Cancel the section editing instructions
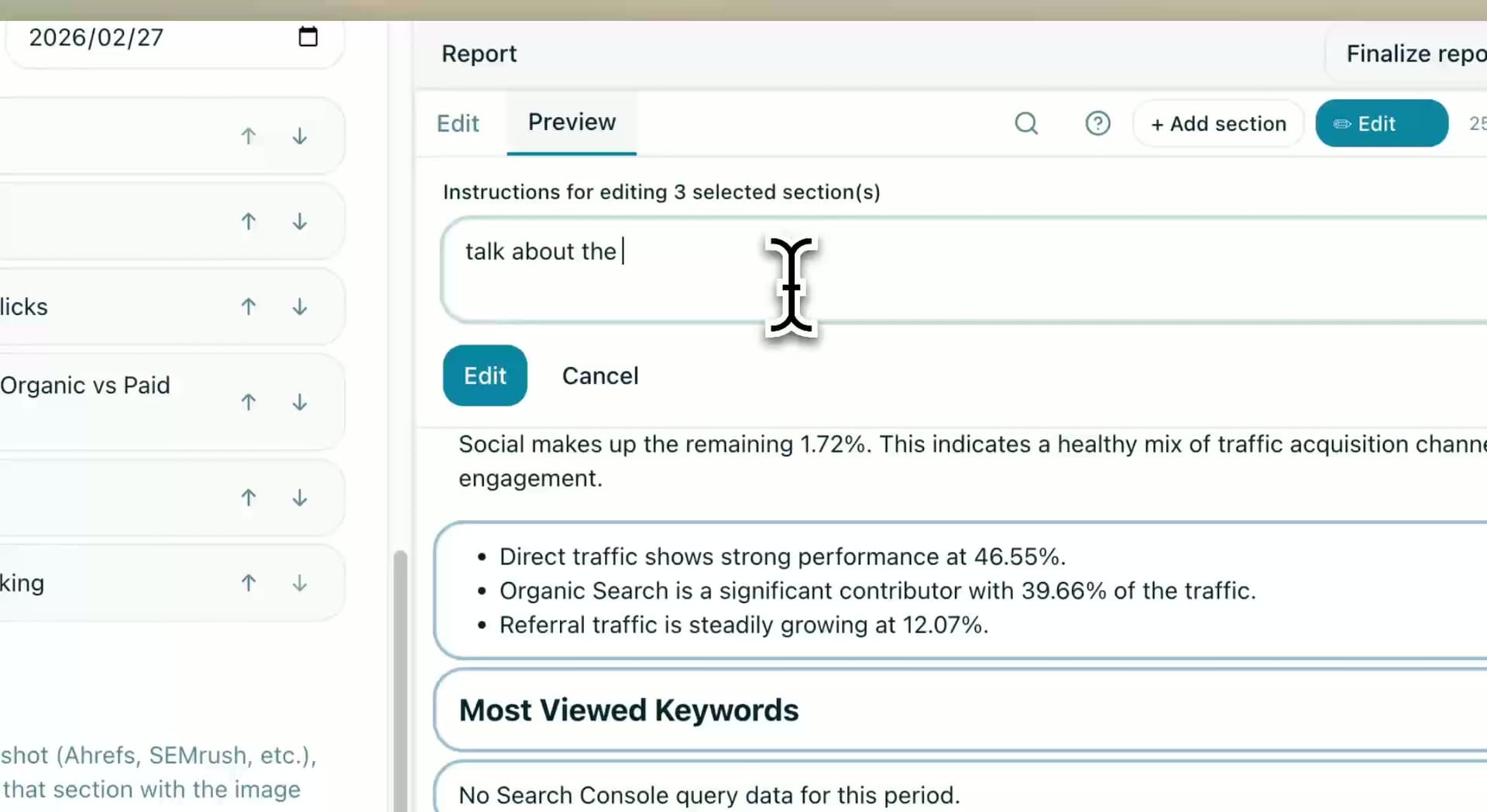 (x=600, y=375)
